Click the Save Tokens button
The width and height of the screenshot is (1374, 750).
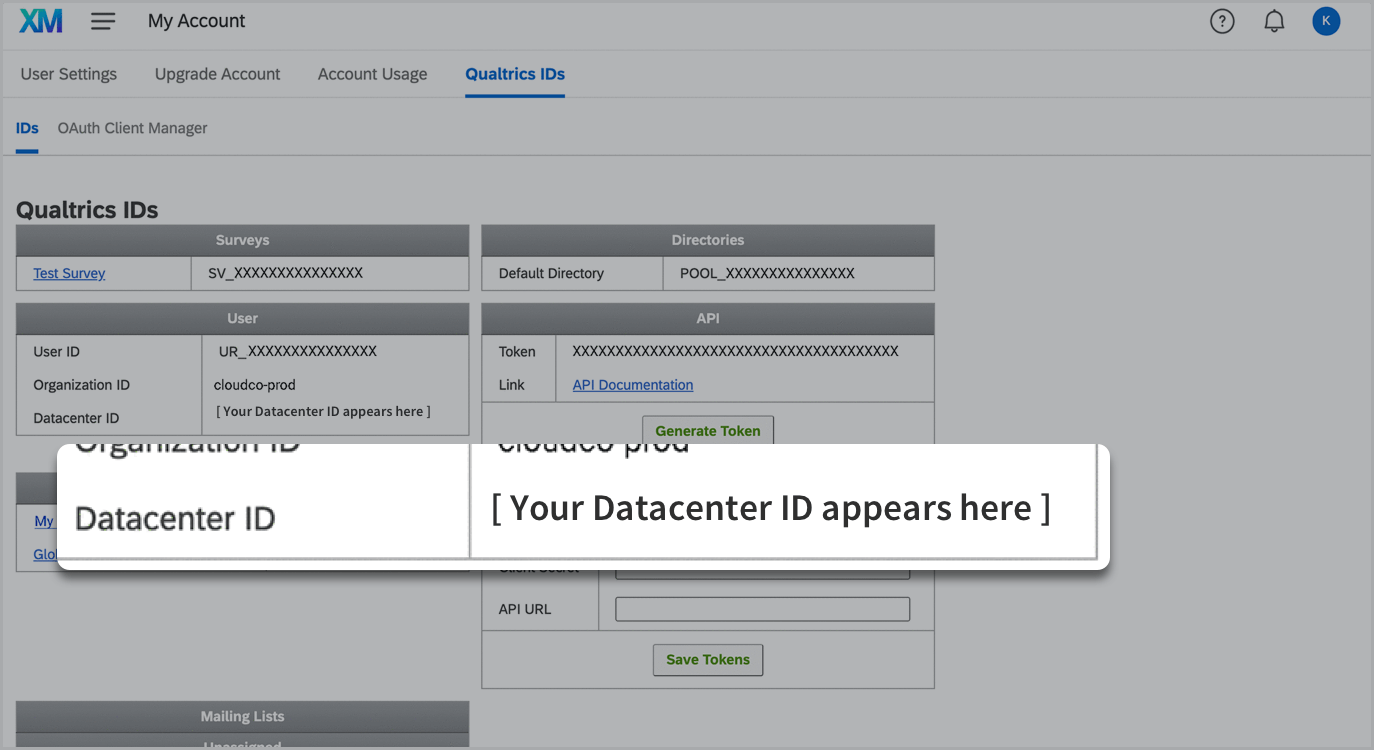(x=708, y=660)
